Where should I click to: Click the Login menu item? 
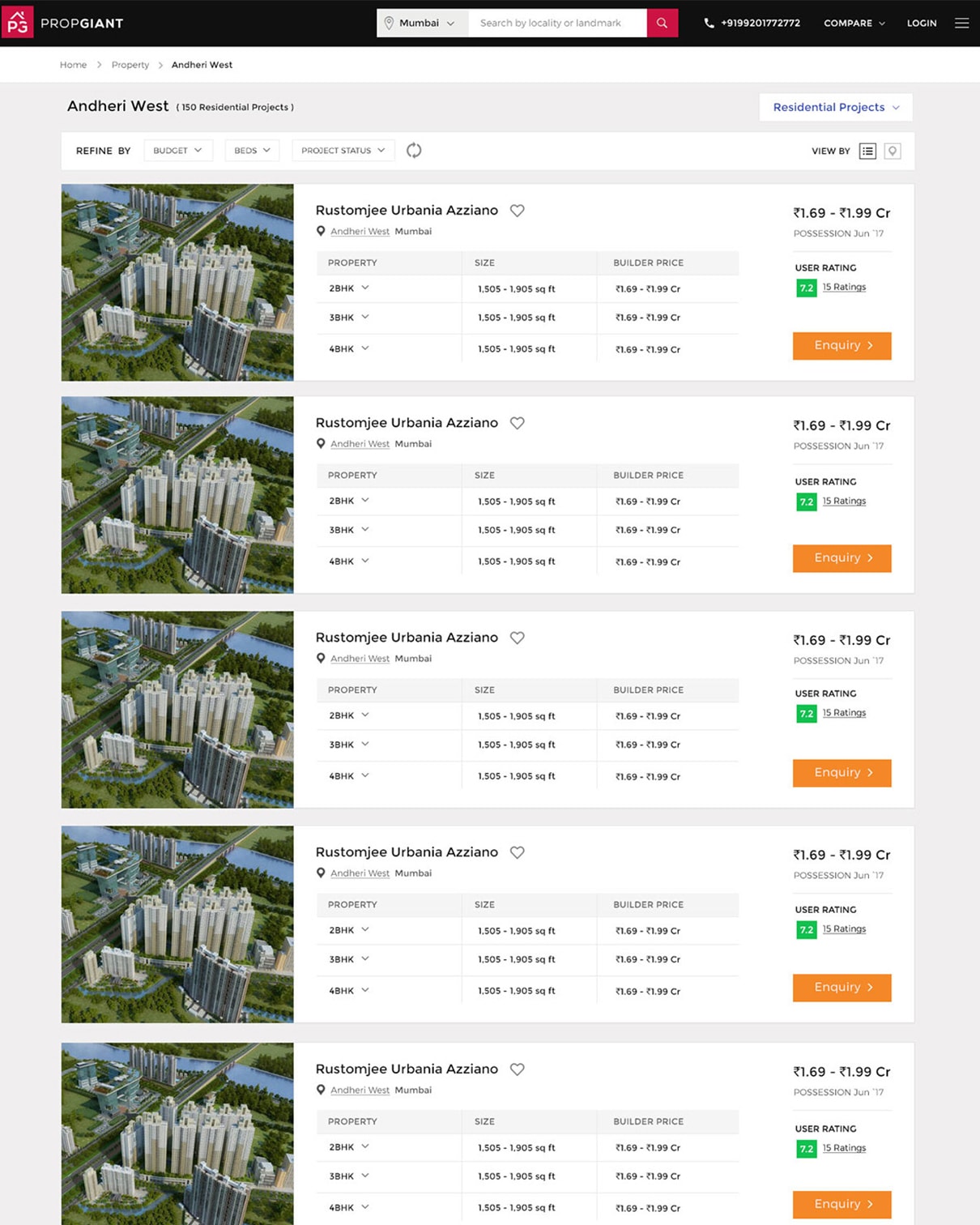tap(922, 23)
